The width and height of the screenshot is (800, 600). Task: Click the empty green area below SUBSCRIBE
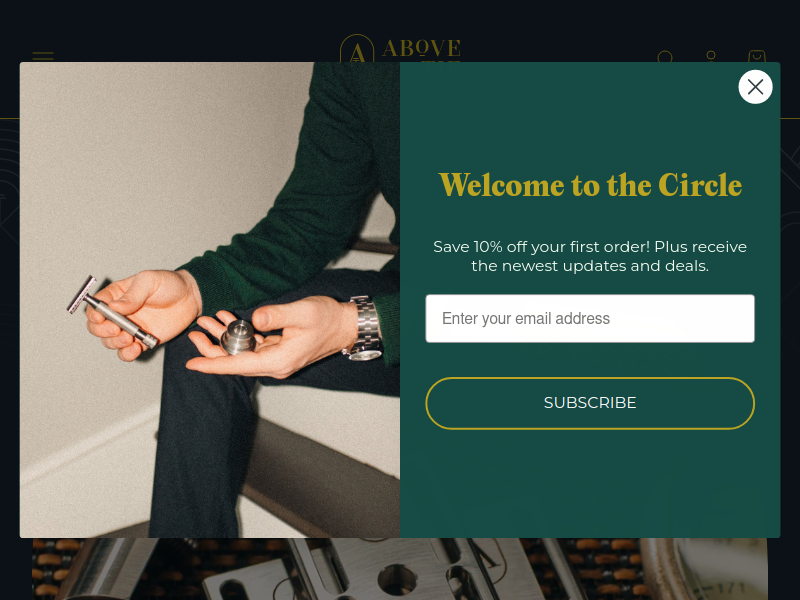click(x=590, y=482)
